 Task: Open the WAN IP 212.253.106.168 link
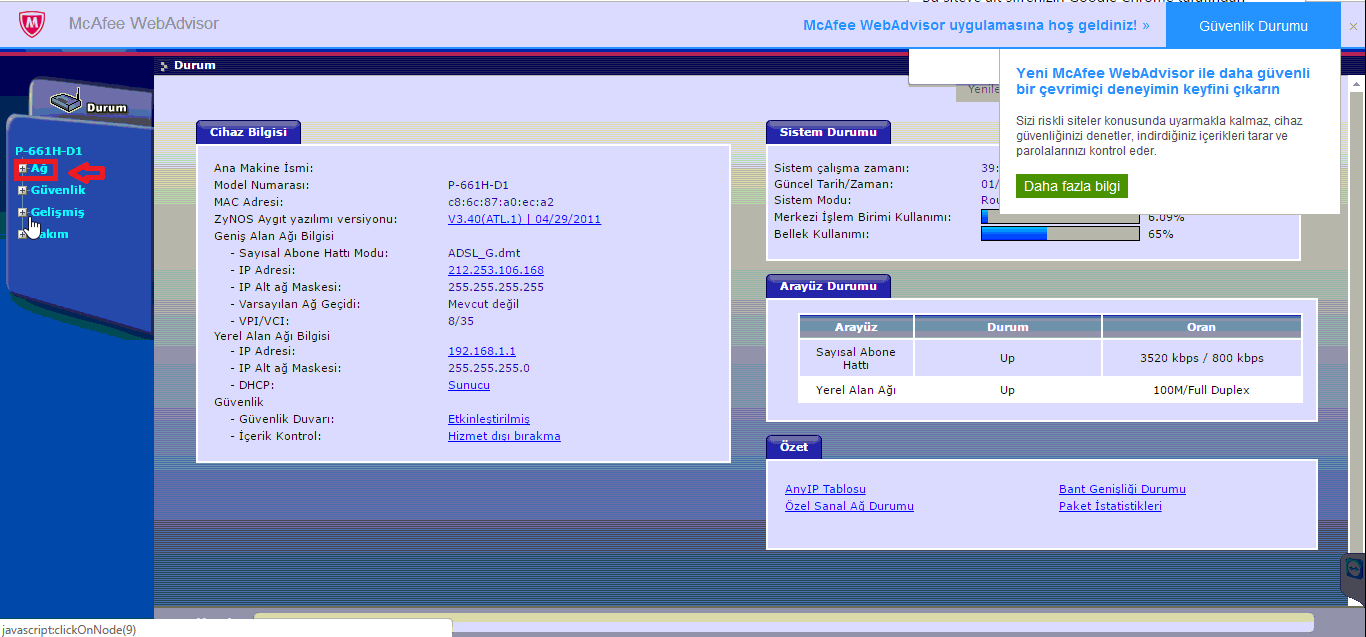(x=496, y=270)
